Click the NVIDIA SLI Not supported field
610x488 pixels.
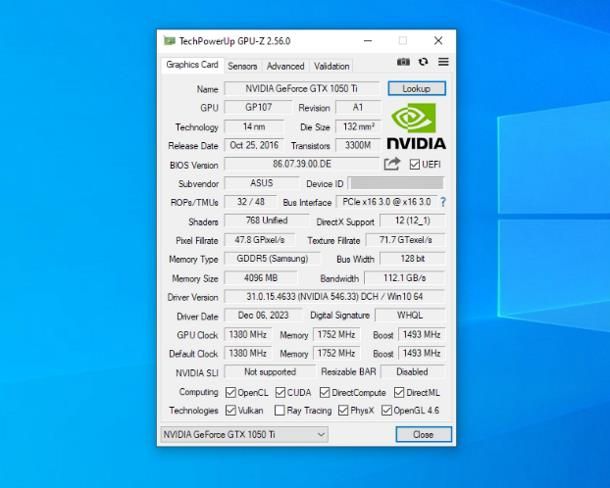[270, 372]
